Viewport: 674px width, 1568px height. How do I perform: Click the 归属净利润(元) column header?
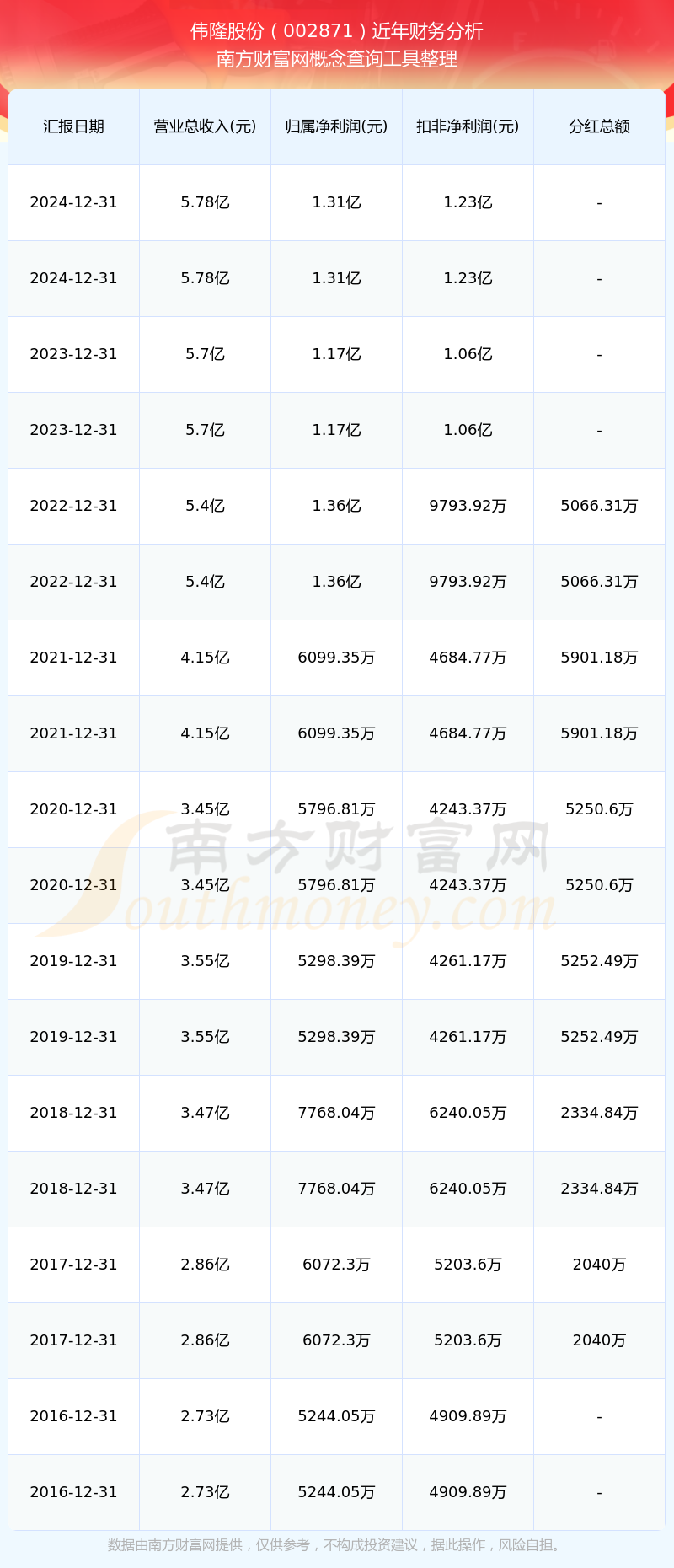coord(336,126)
